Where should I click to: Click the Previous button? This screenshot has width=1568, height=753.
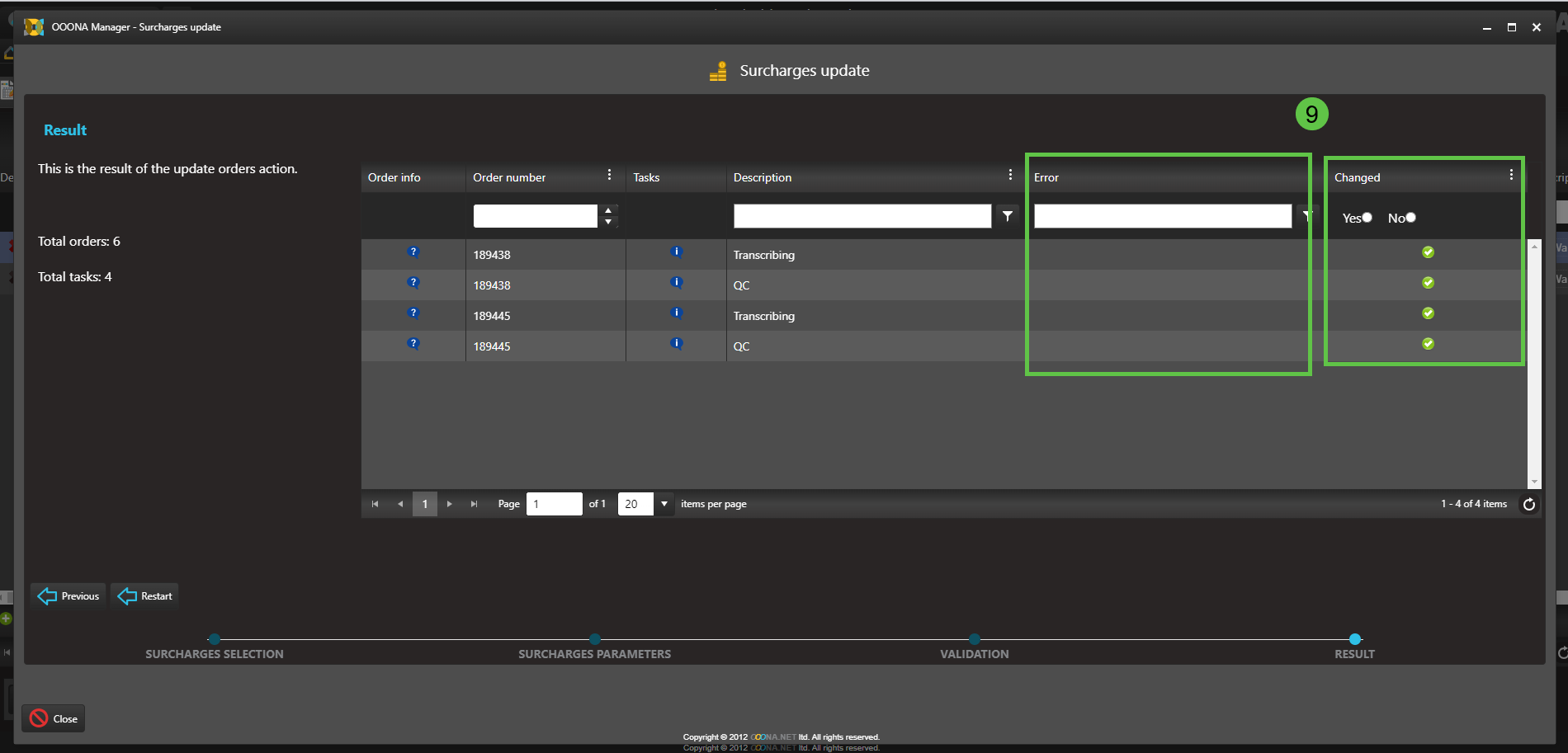pos(69,595)
